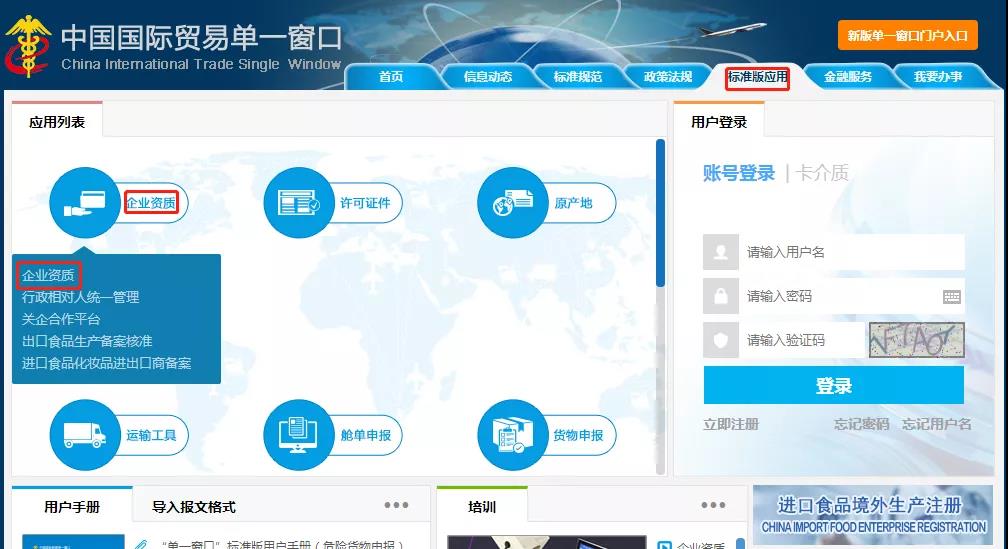Open 我要办事 tab

click(x=938, y=76)
